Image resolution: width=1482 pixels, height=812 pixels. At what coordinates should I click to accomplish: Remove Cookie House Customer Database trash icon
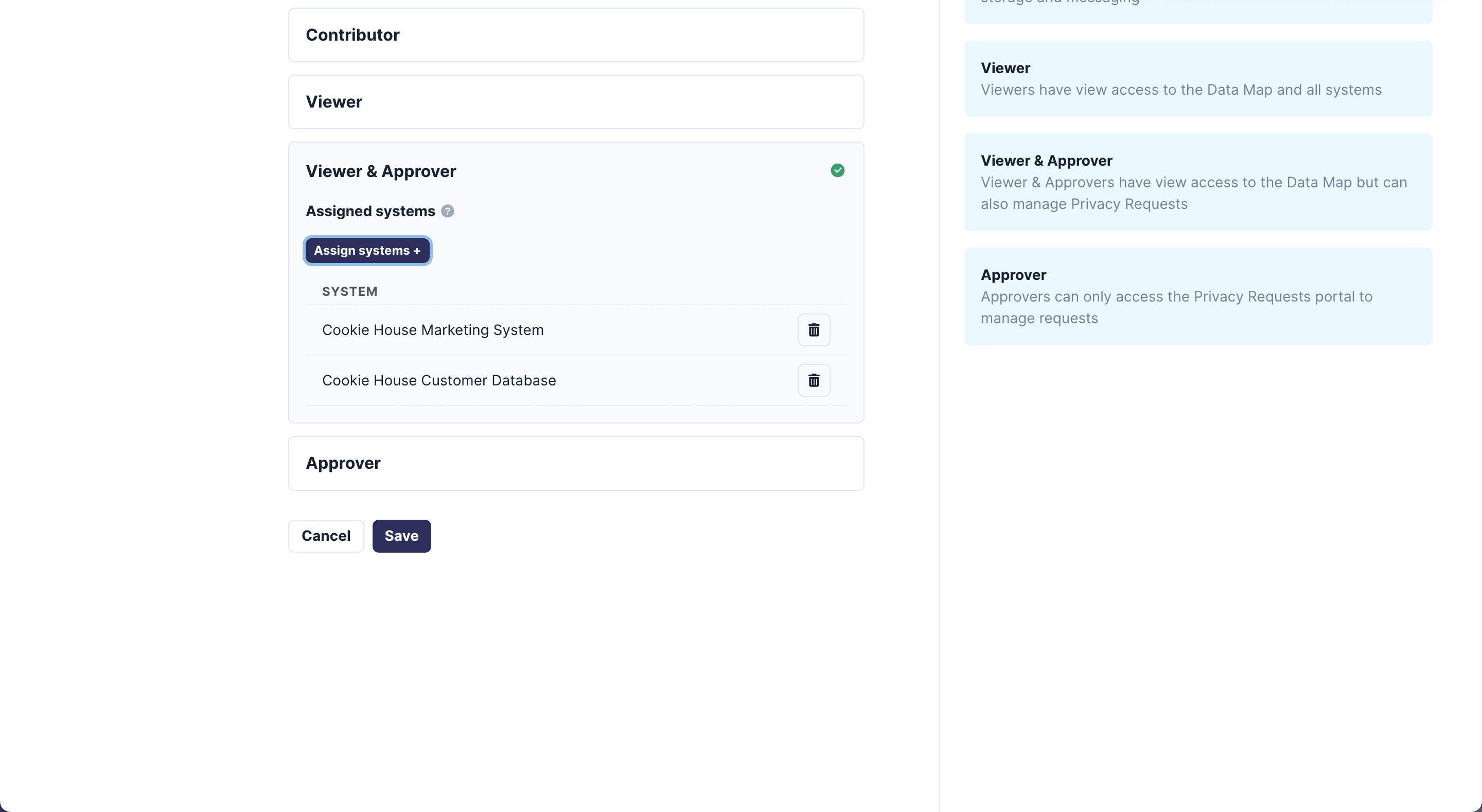tap(814, 380)
